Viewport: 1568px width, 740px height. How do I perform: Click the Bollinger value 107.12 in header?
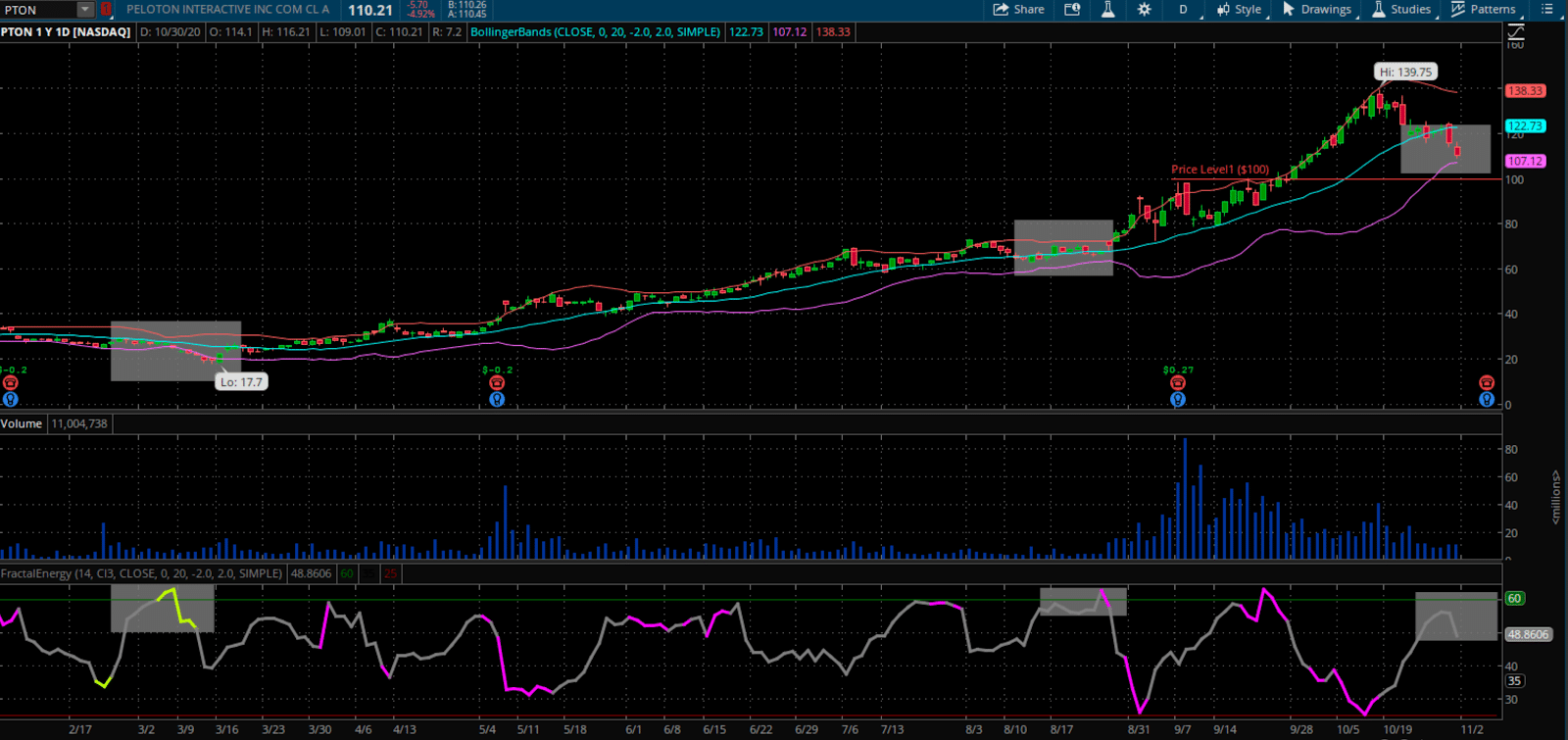coord(790,32)
